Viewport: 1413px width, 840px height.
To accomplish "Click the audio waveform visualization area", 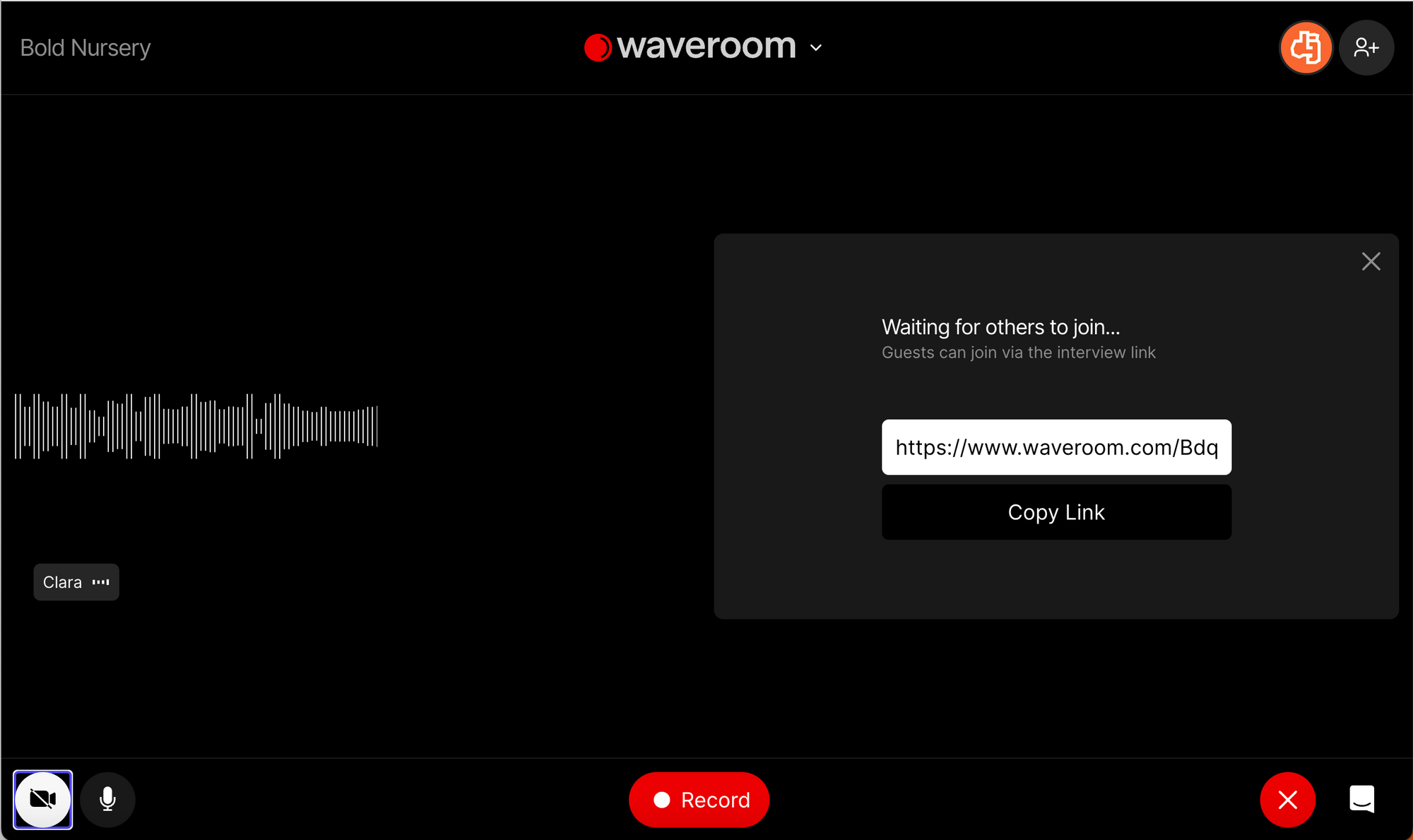I will tap(198, 425).
